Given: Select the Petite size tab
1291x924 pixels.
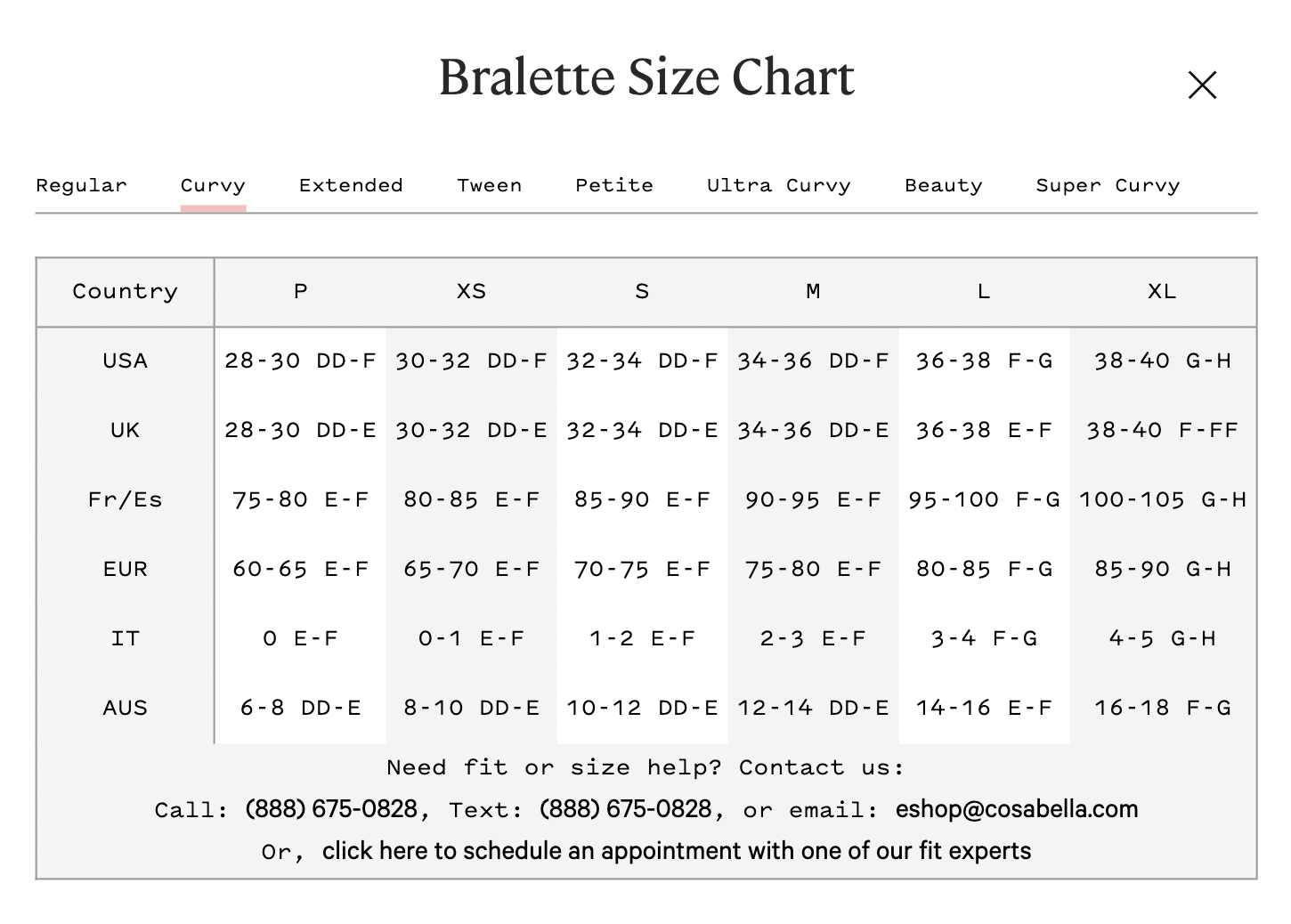Looking at the screenshot, I should click(614, 185).
